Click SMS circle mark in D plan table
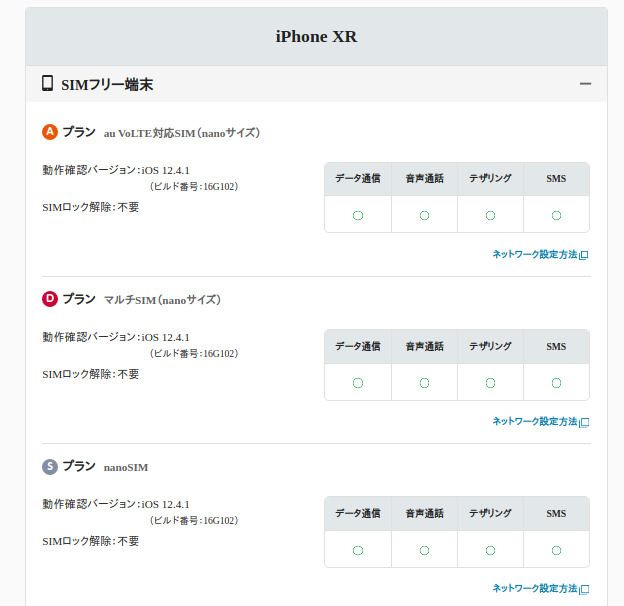The image size is (624, 606). click(556, 382)
